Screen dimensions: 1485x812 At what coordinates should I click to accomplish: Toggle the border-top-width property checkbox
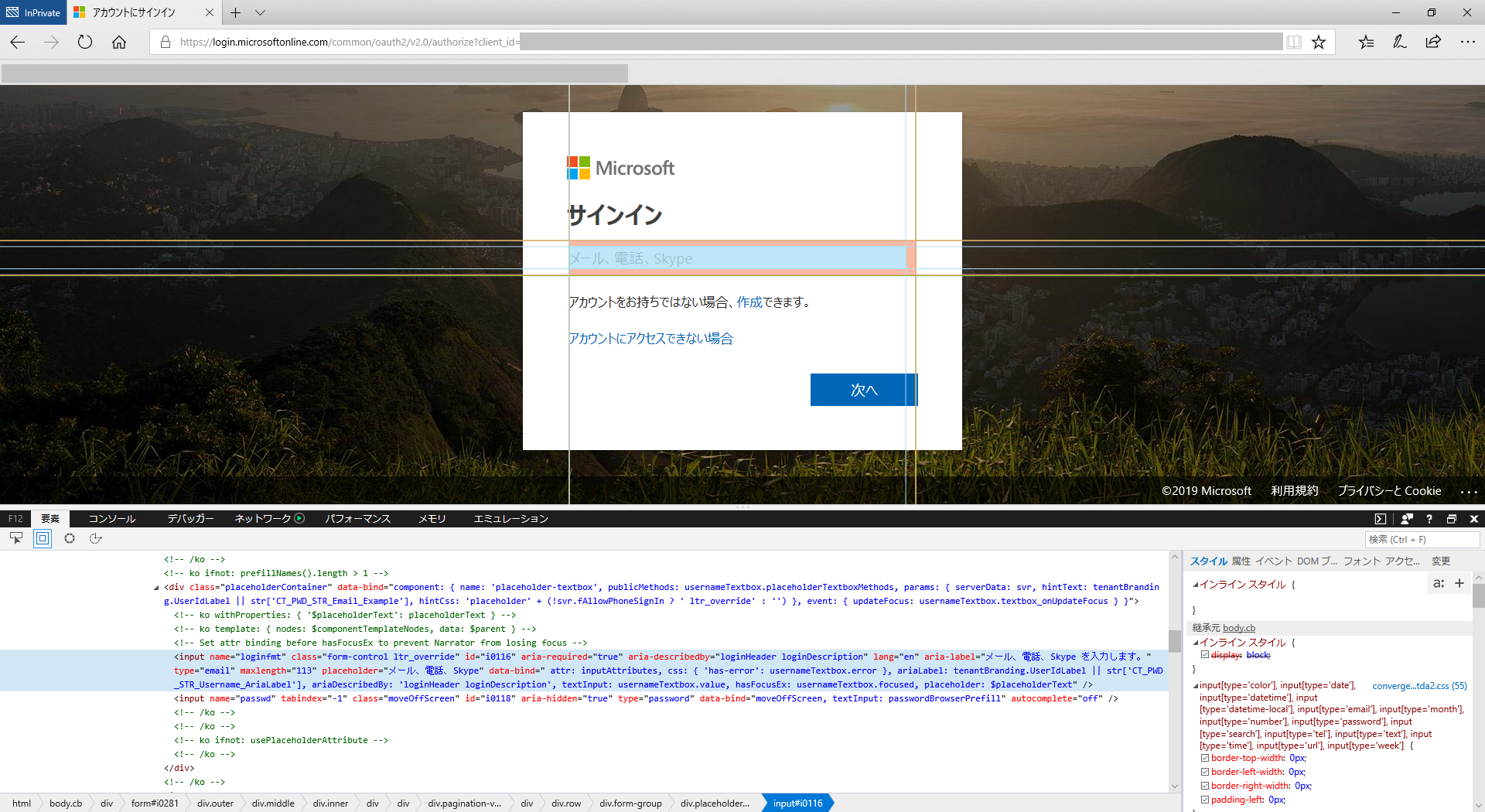coord(1205,758)
